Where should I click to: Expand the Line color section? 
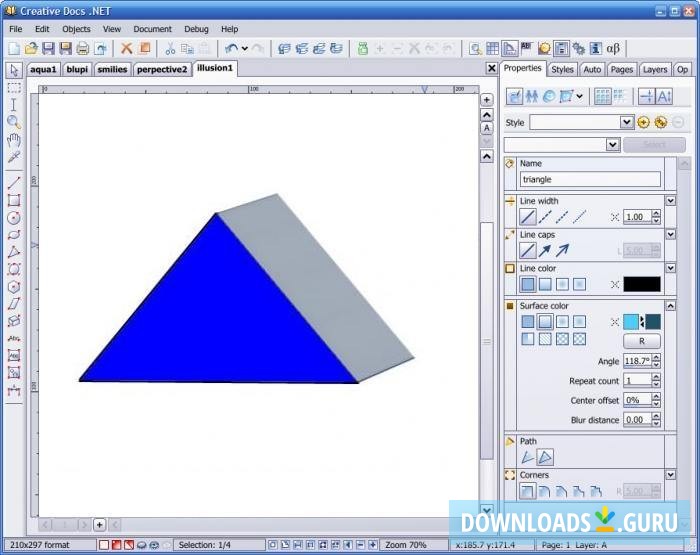(671, 268)
